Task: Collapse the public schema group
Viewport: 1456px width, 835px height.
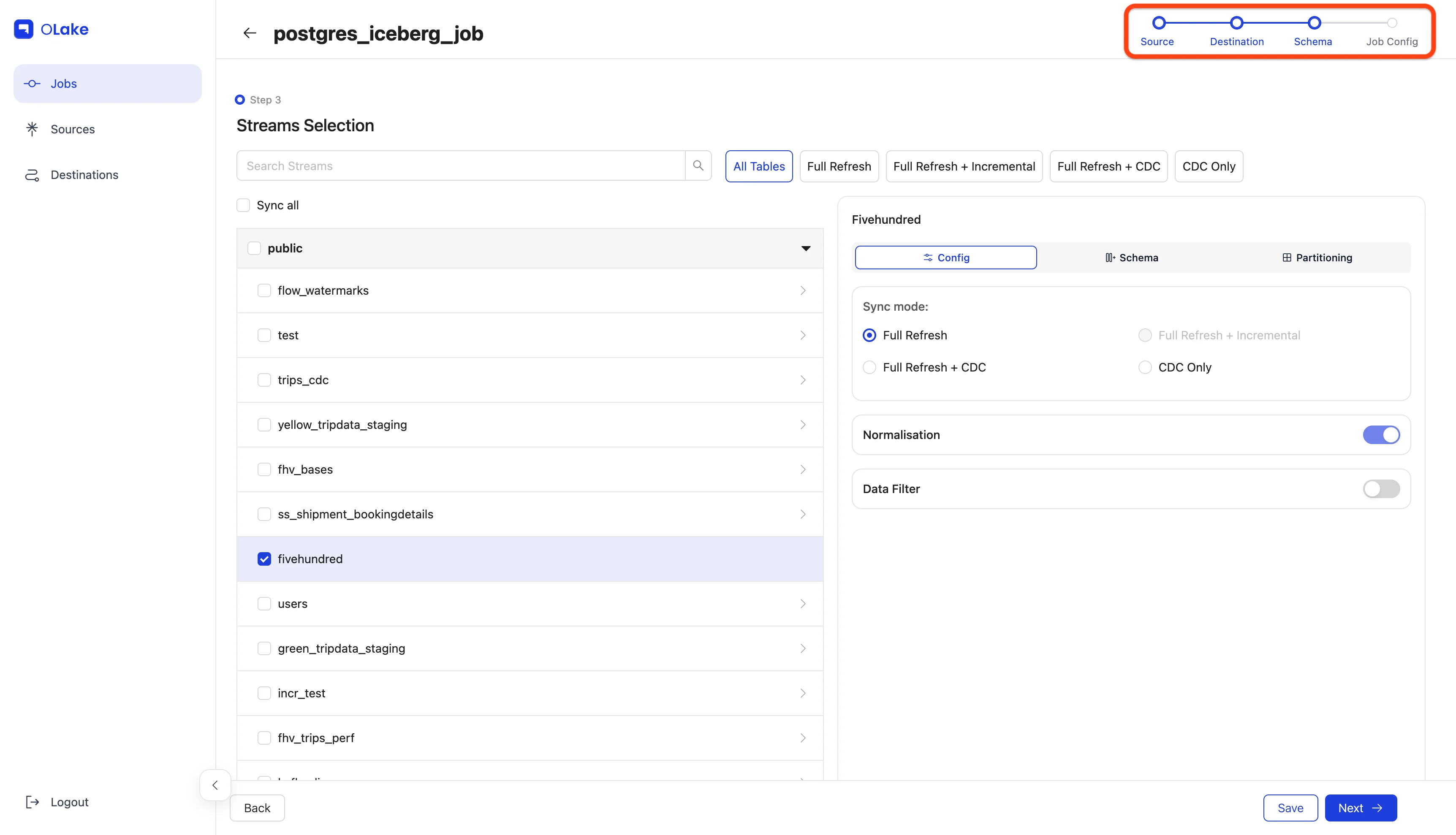Action: [x=805, y=248]
